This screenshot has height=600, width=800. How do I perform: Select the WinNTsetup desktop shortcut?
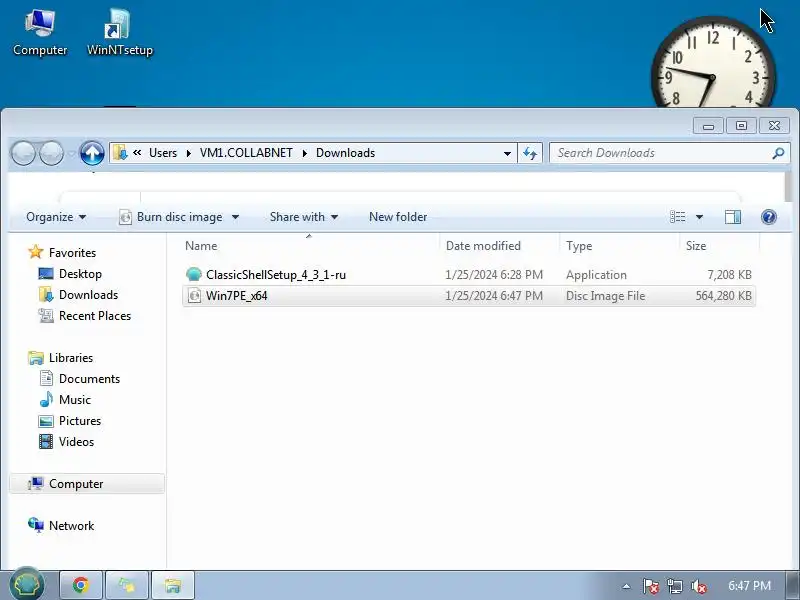tap(120, 32)
